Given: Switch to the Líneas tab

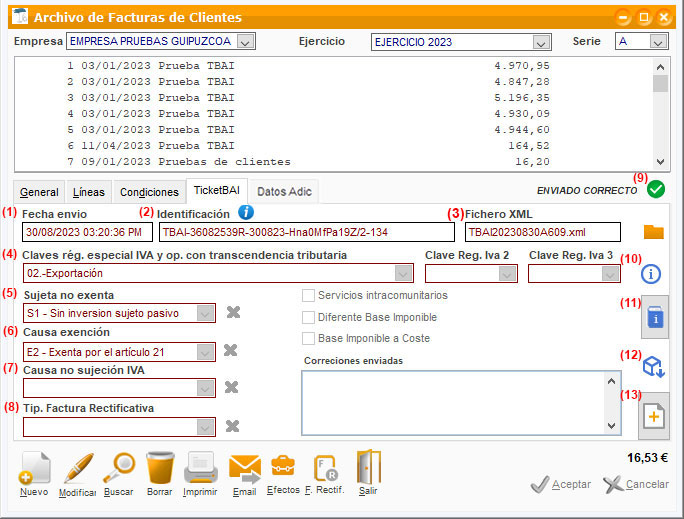Looking at the screenshot, I should click(x=89, y=192).
